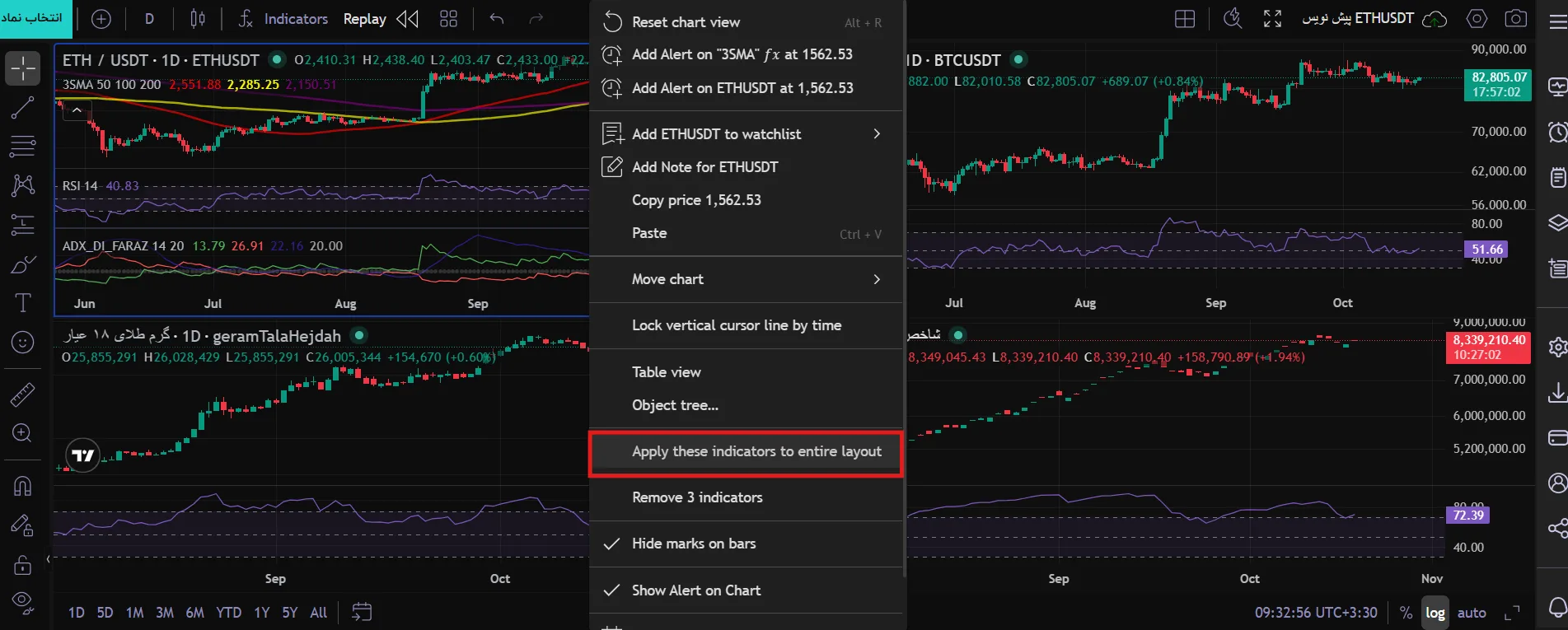Click the add symbol plus icon
Screen dimensions: 1568x630
[x=101, y=19]
